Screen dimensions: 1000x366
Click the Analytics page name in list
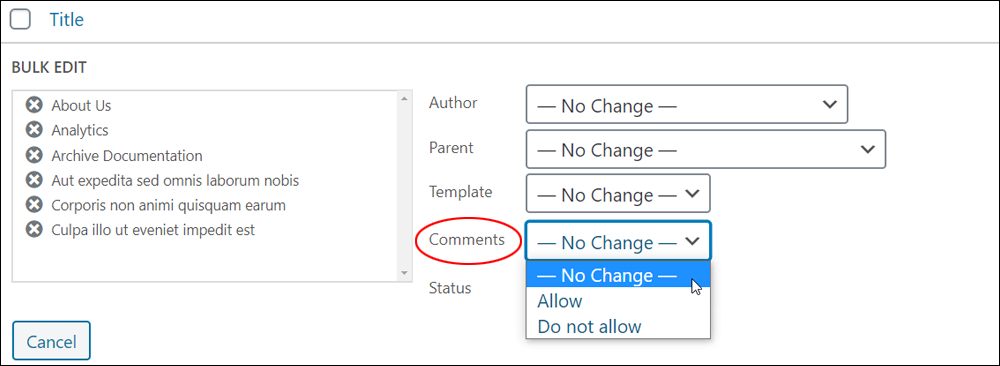(80, 130)
